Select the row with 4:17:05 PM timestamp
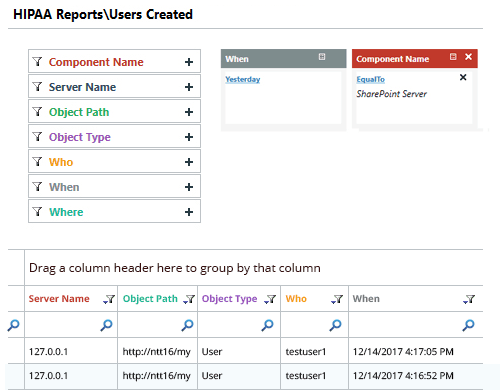The image size is (500, 390). [245, 351]
